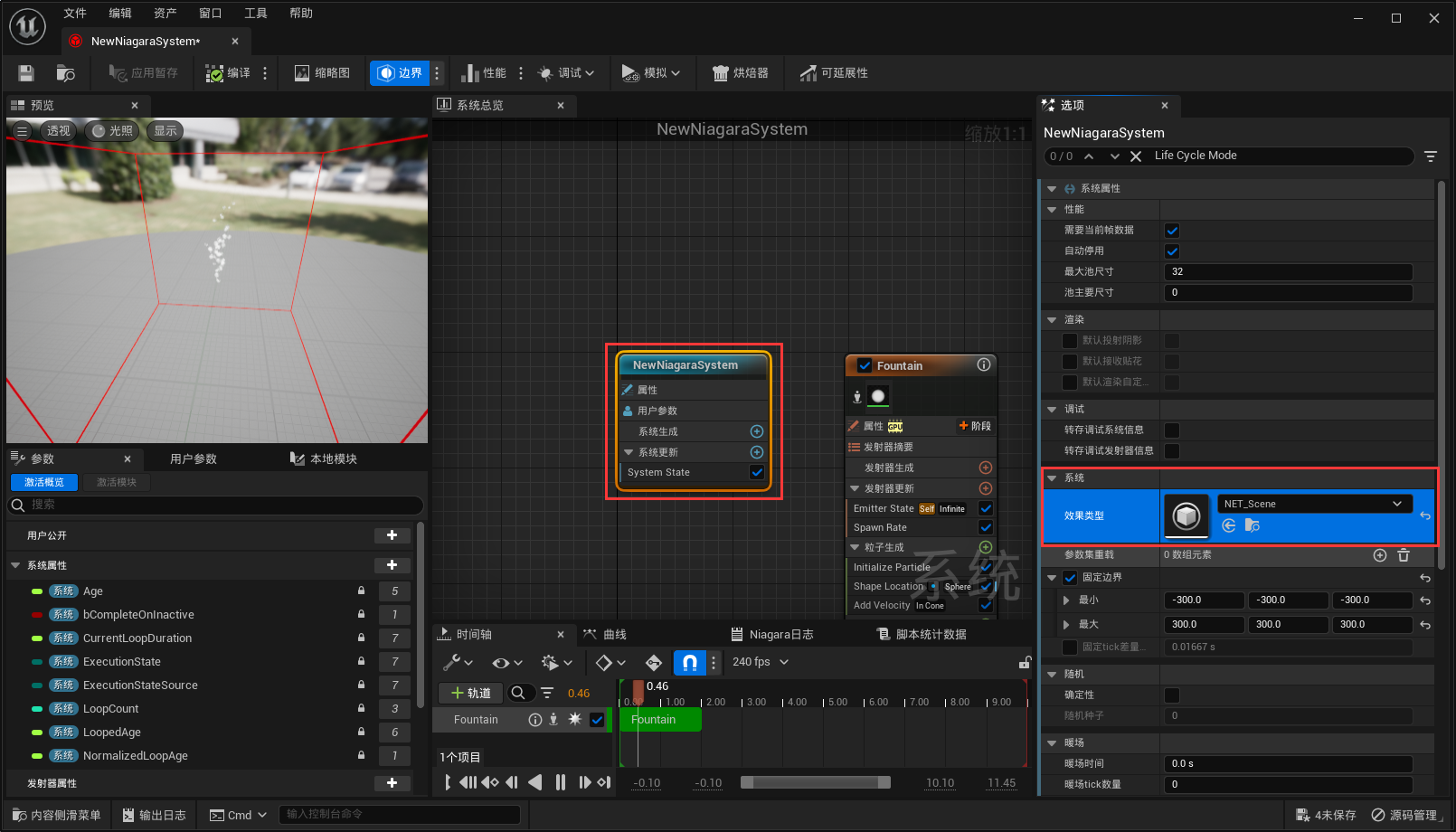Toggle the 固定边界 fixed bounds checkbox
This screenshot has width=1456, height=832.
point(1071,578)
